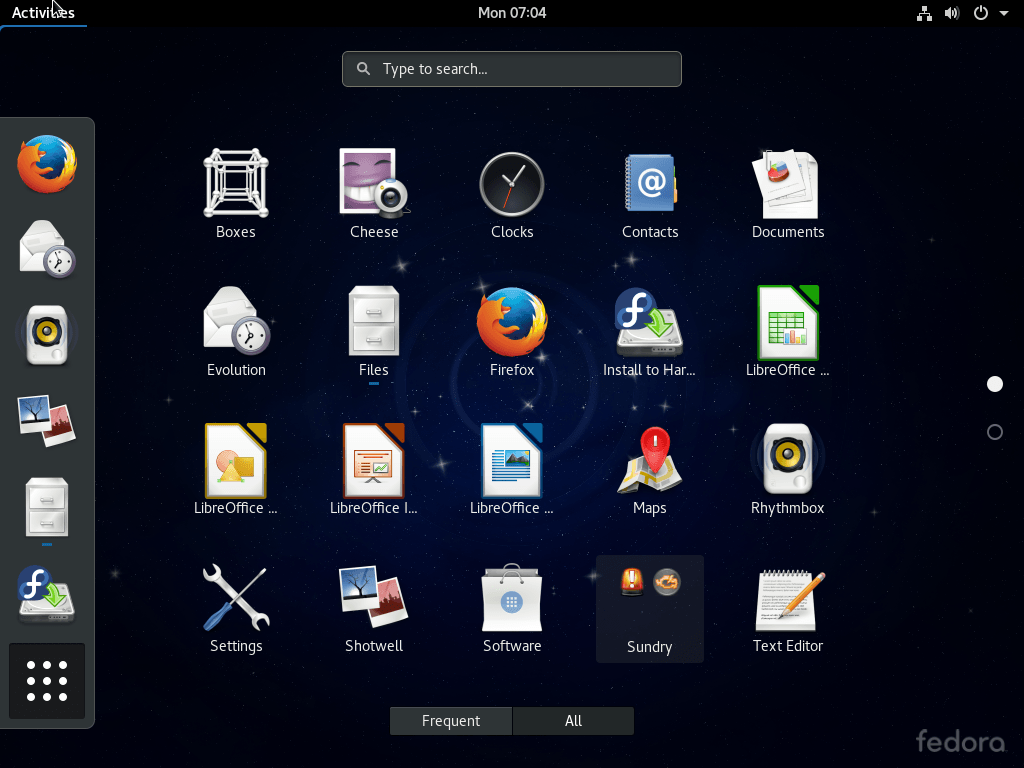
Task: Click Evolution mail in the dash
Action: point(47,249)
